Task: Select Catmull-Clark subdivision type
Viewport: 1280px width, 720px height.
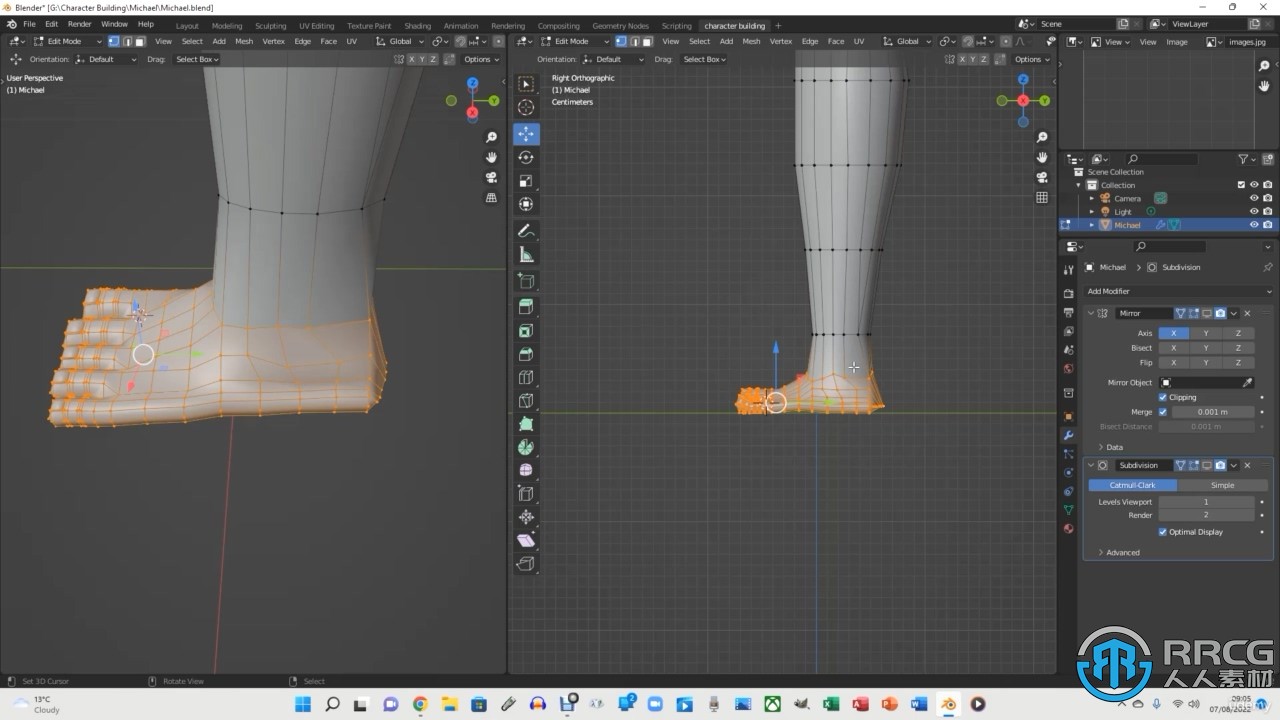Action: (x=1132, y=485)
